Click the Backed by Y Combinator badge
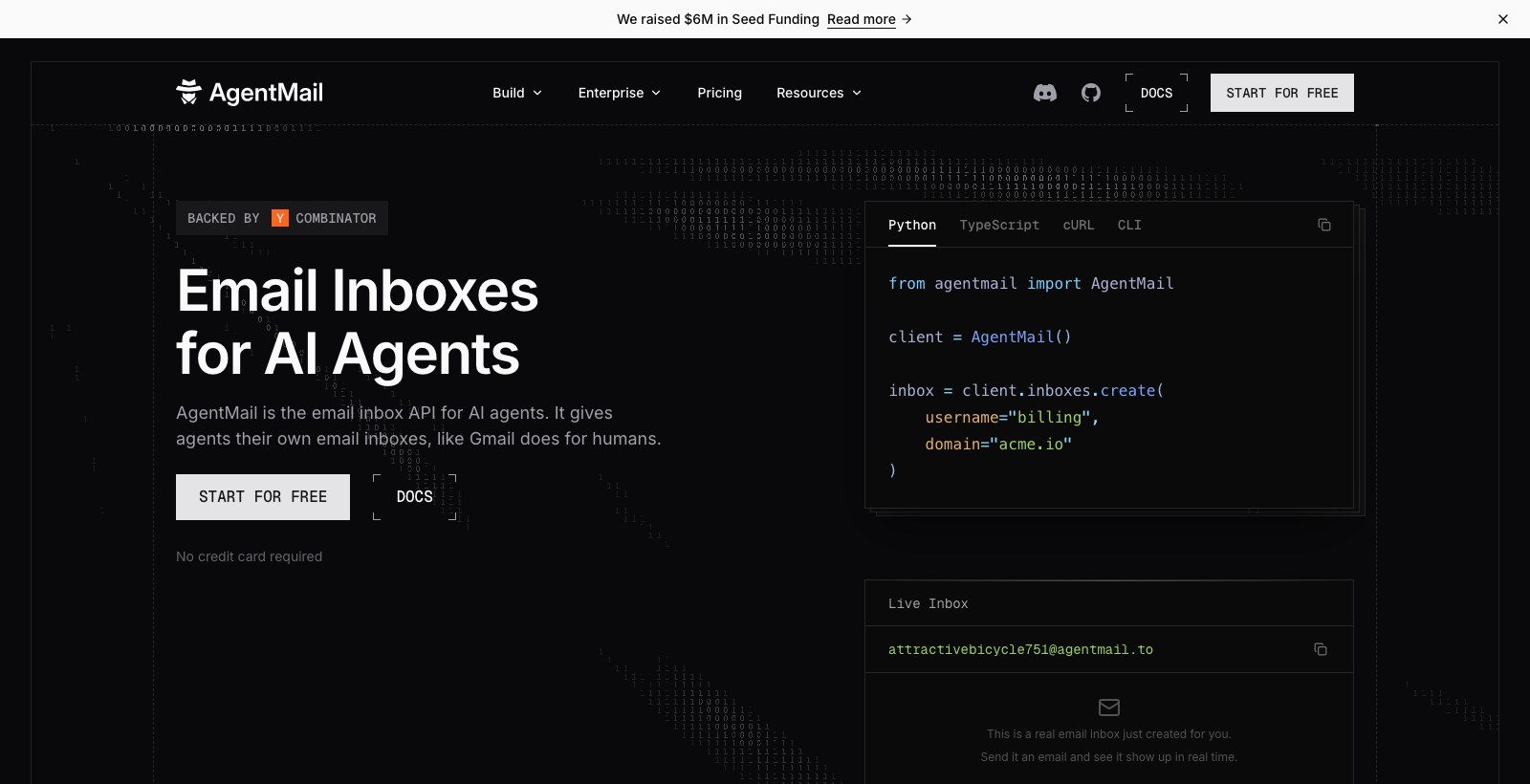 point(282,218)
